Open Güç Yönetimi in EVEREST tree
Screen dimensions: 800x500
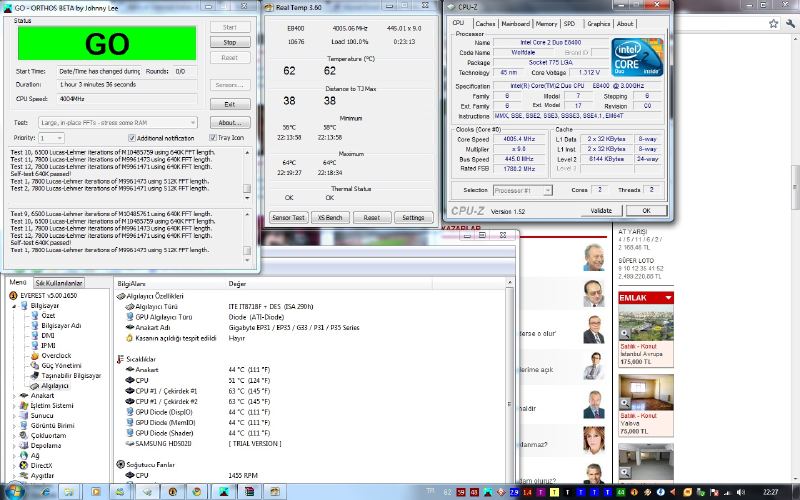tap(61, 366)
